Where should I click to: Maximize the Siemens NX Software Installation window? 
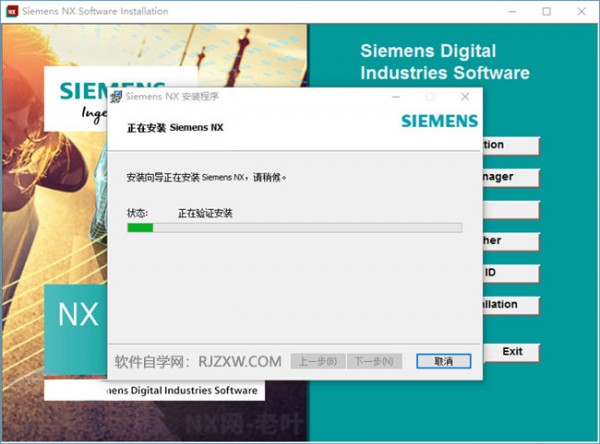[x=547, y=11]
